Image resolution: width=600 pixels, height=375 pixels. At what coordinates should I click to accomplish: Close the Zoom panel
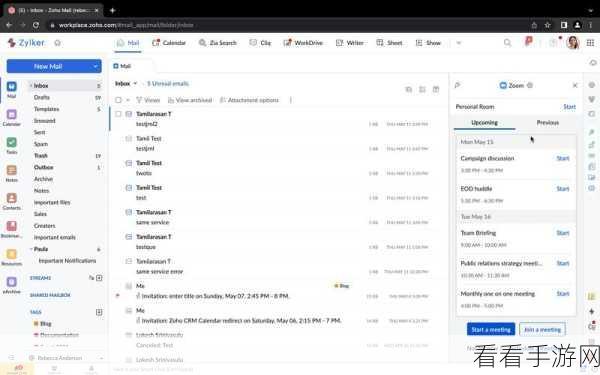pyautogui.click(x=575, y=85)
